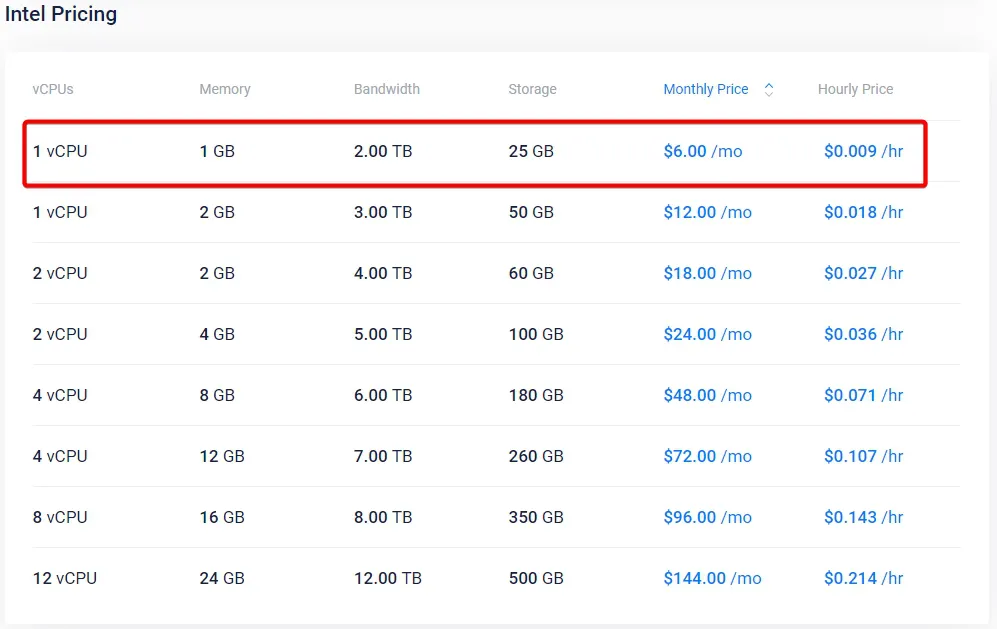This screenshot has width=997, height=629.
Task: Click the 4.00 TB bandwidth cell
Action: [383, 273]
